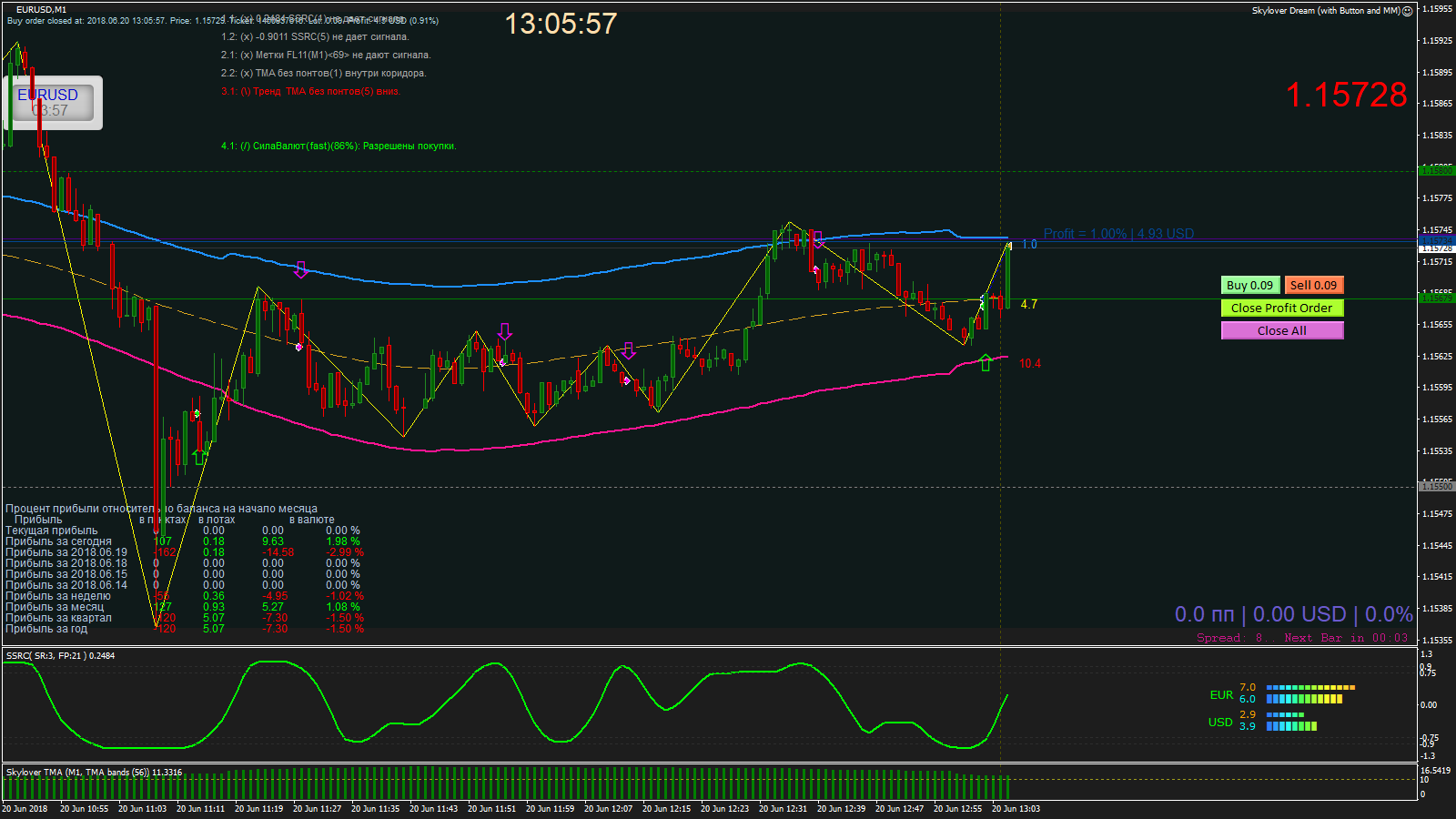Click the green up arrow on the pink band near 13:03
This screenshot has height=819, width=1456.
tap(986, 362)
